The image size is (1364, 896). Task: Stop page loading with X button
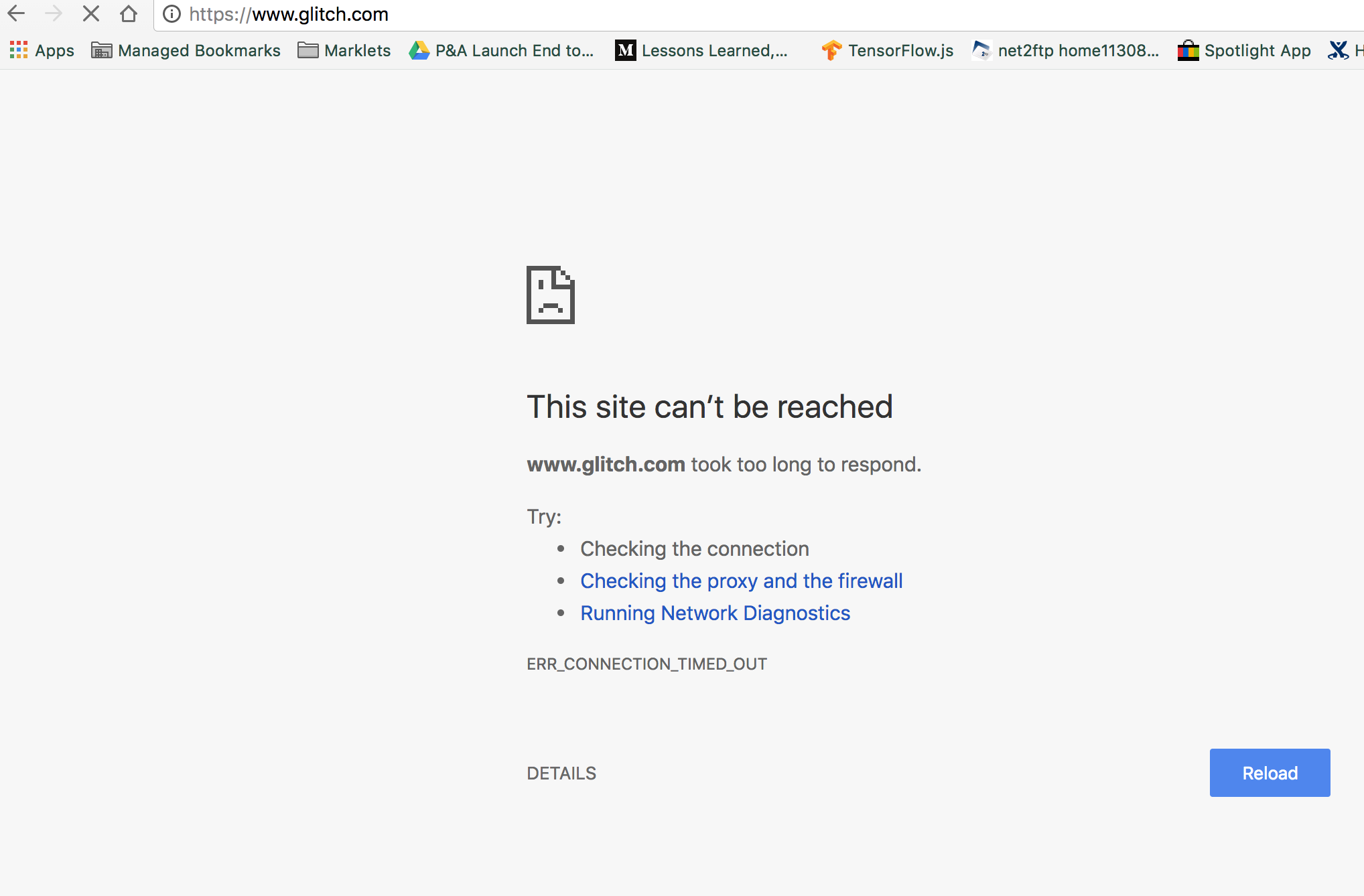point(91,13)
